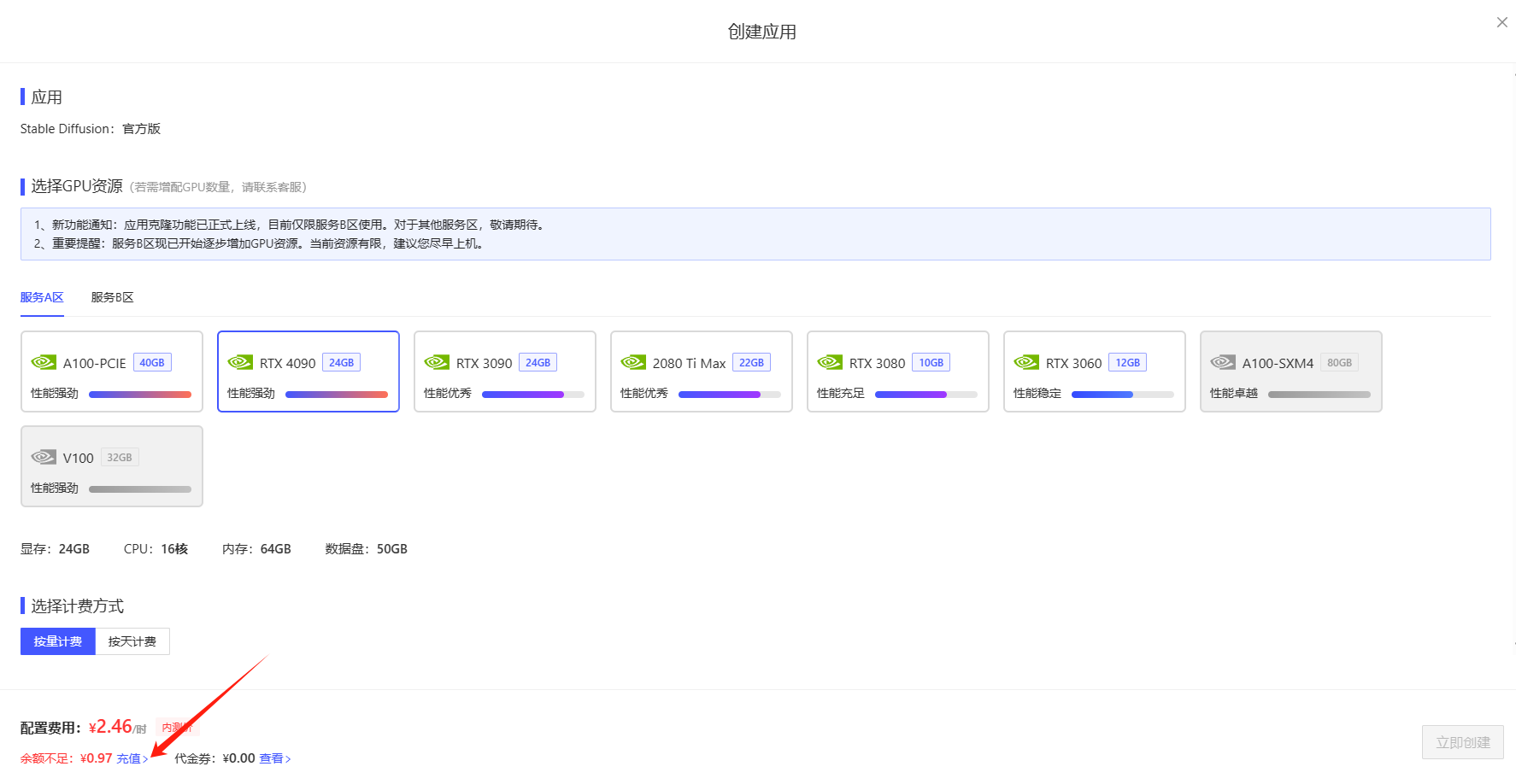Click the ¥2.46 price value
Image resolution: width=1516 pixels, height=784 pixels.
coord(110,727)
